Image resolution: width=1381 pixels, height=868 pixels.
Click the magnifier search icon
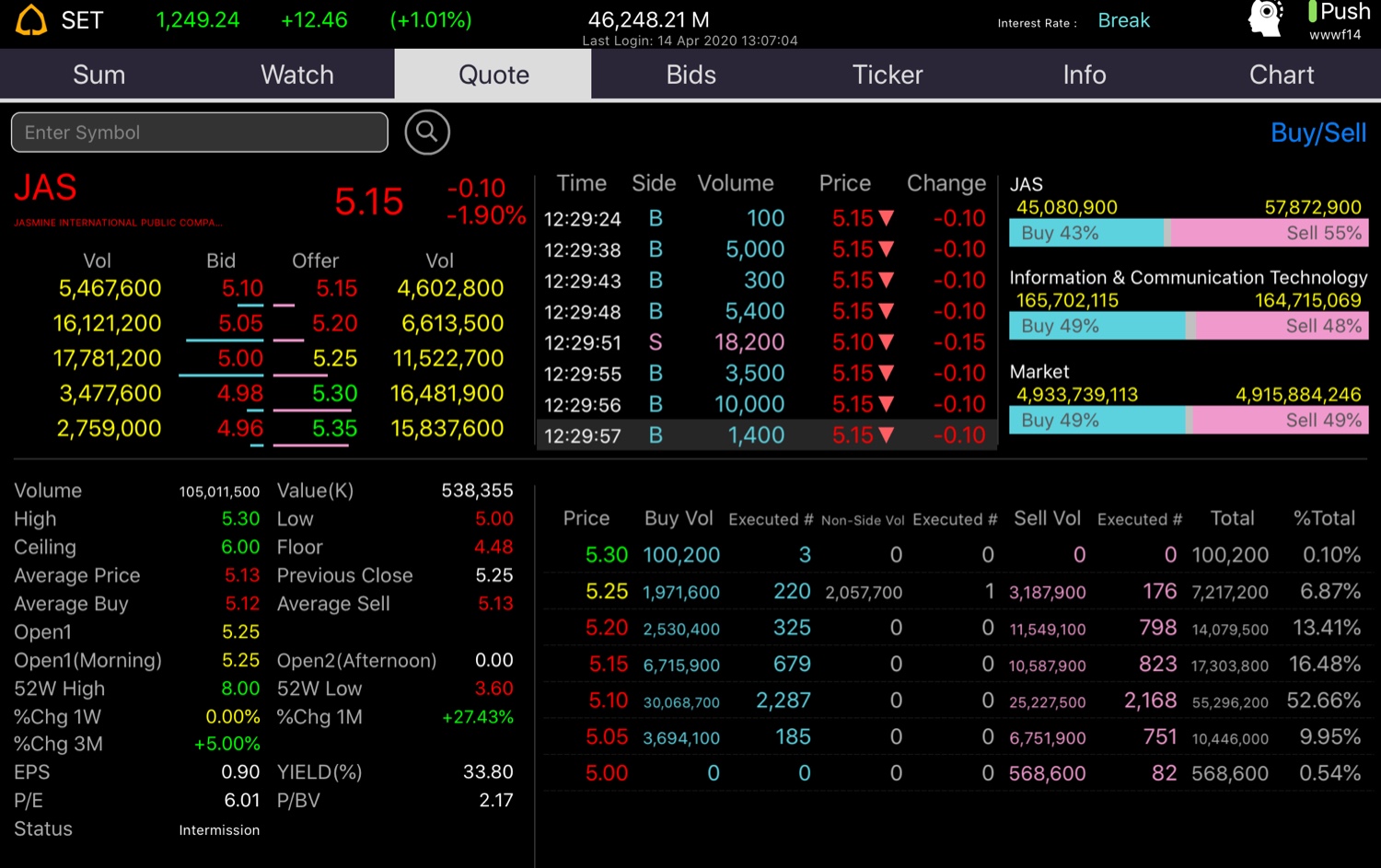[427, 133]
